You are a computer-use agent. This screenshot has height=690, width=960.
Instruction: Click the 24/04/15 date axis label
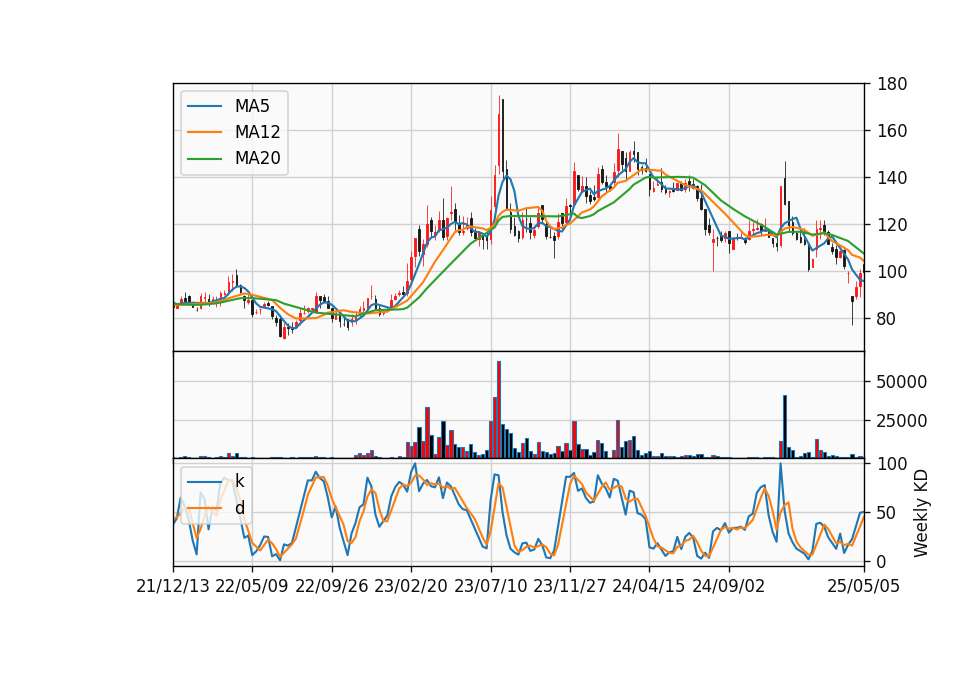pos(649,586)
